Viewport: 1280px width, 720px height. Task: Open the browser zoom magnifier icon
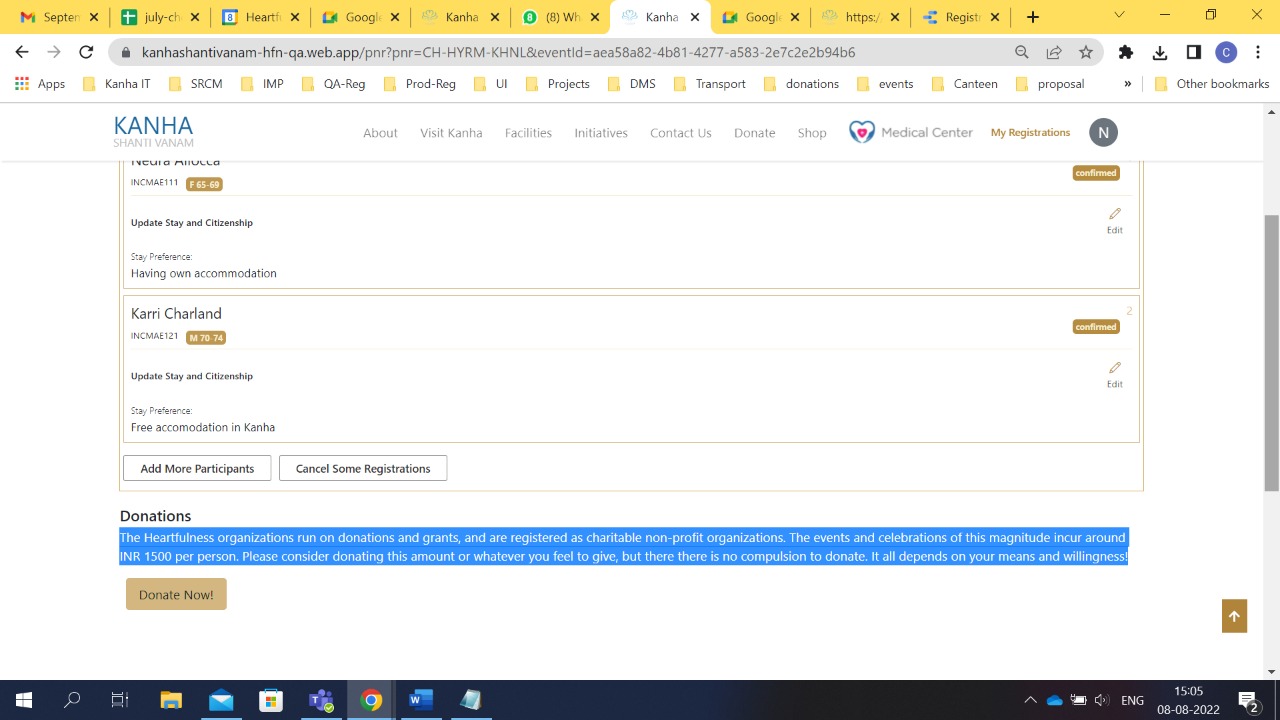pyautogui.click(x=1021, y=53)
